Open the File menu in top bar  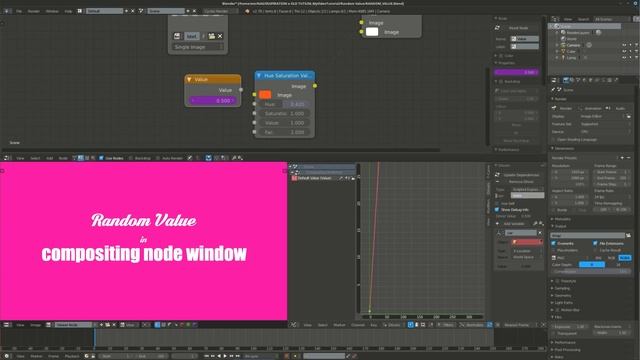click(19, 11)
